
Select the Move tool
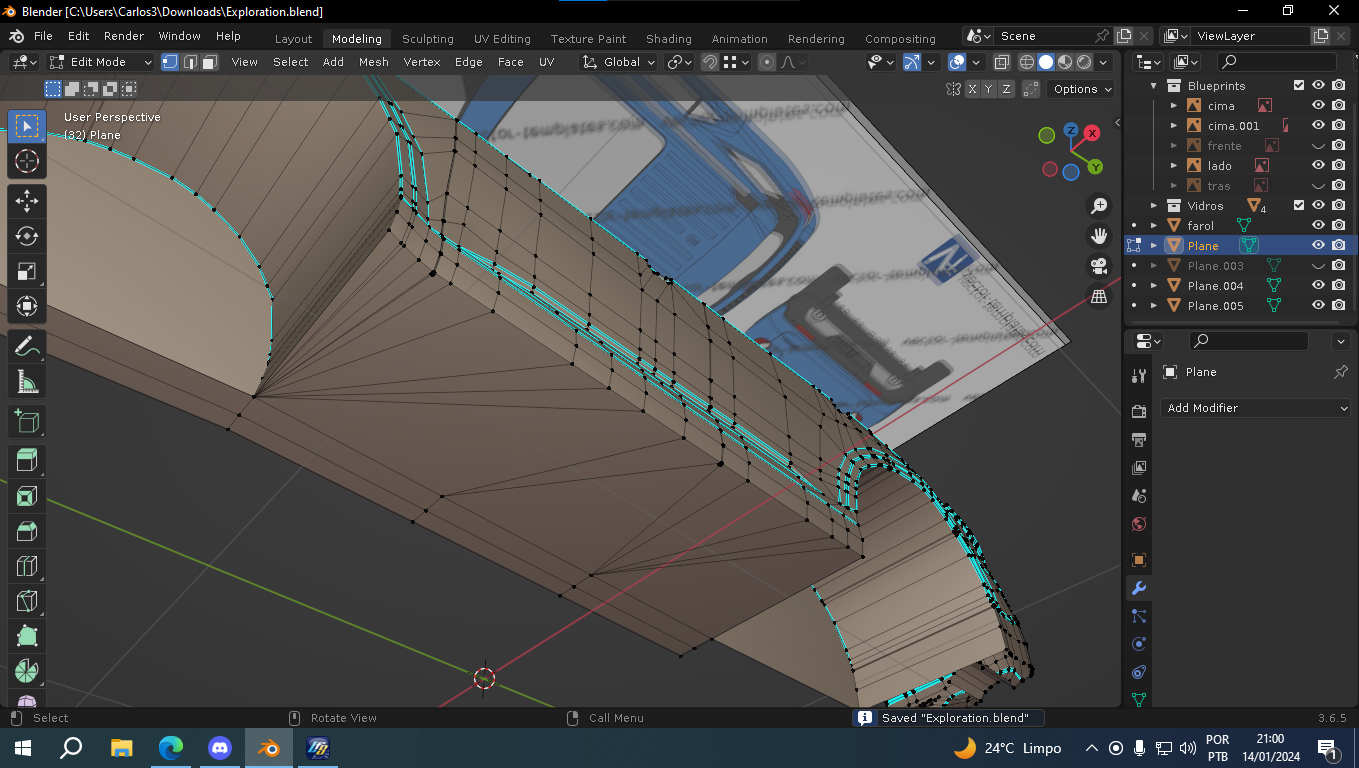[x=27, y=201]
